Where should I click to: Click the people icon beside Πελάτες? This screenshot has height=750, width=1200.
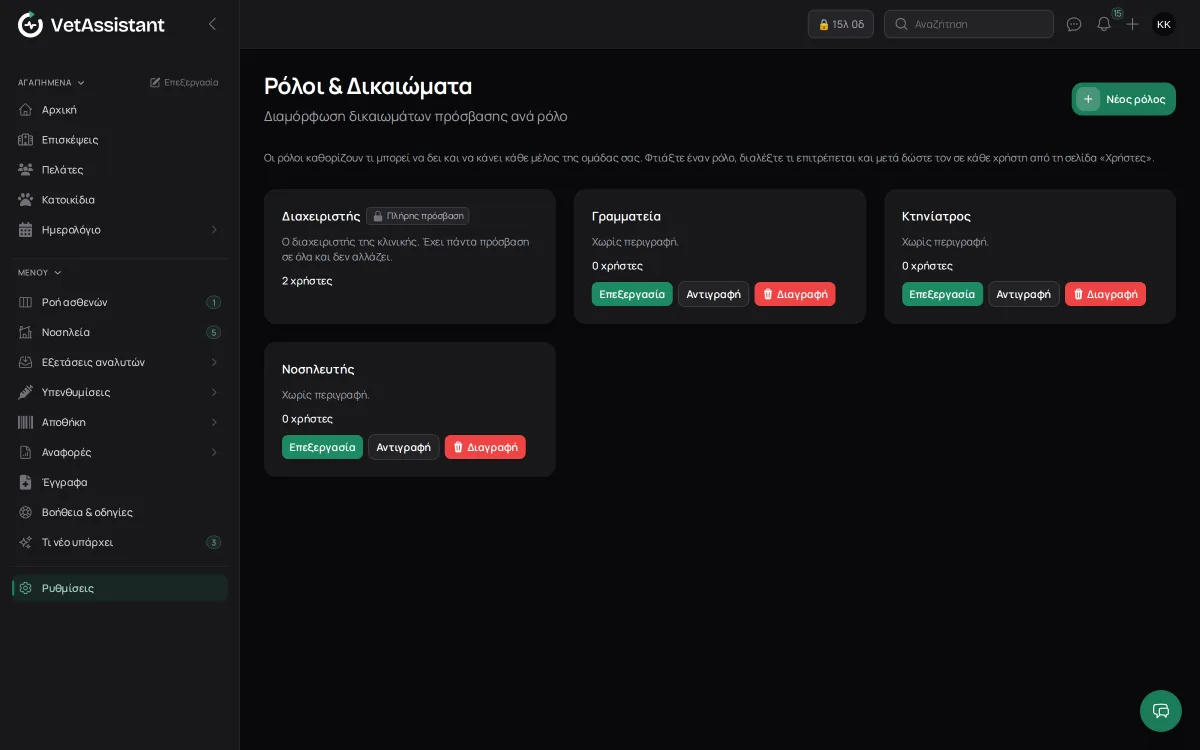click(26, 170)
